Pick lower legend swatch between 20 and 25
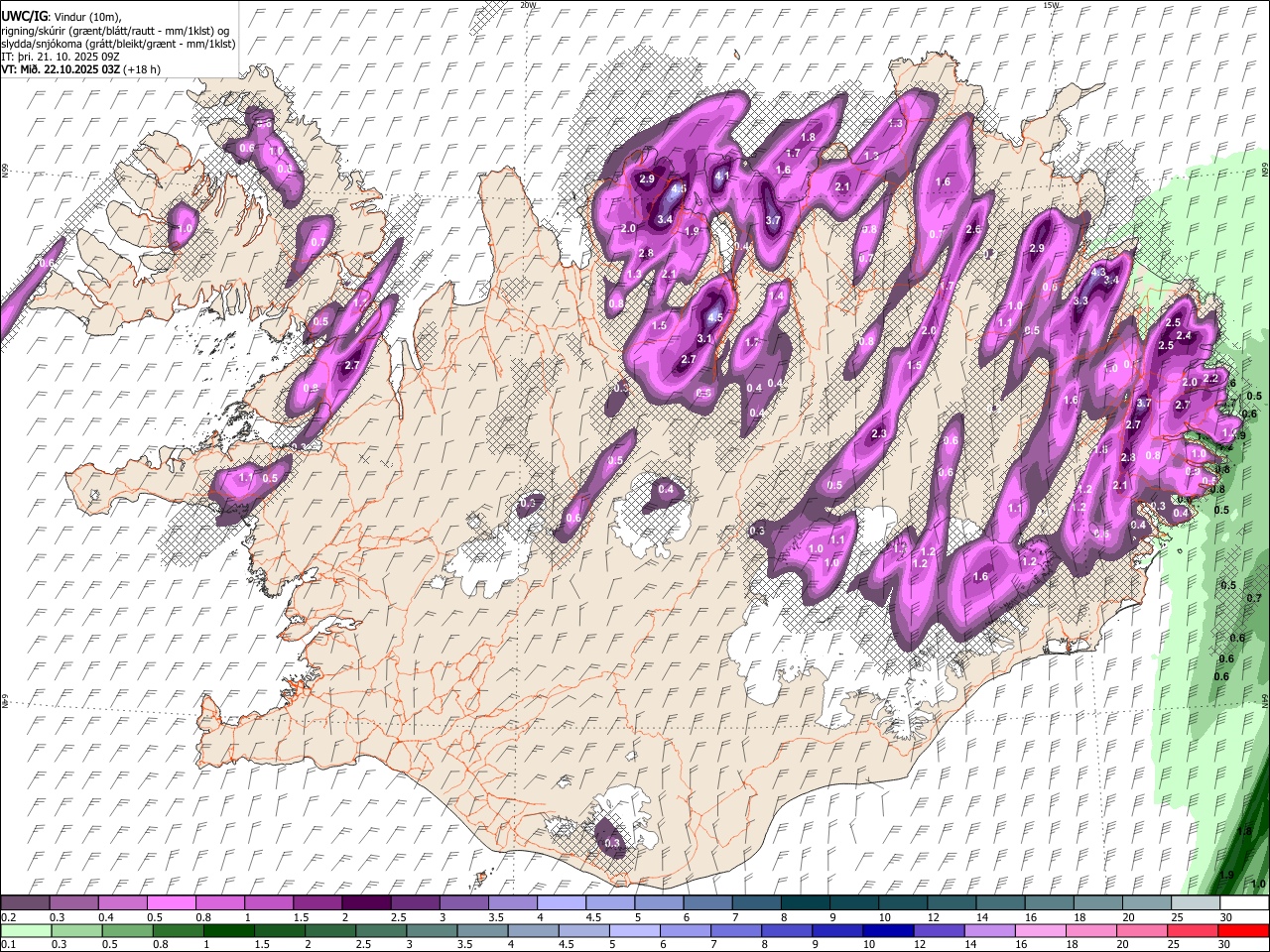Viewport: 1270px width, 952px height. coord(1140,930)
